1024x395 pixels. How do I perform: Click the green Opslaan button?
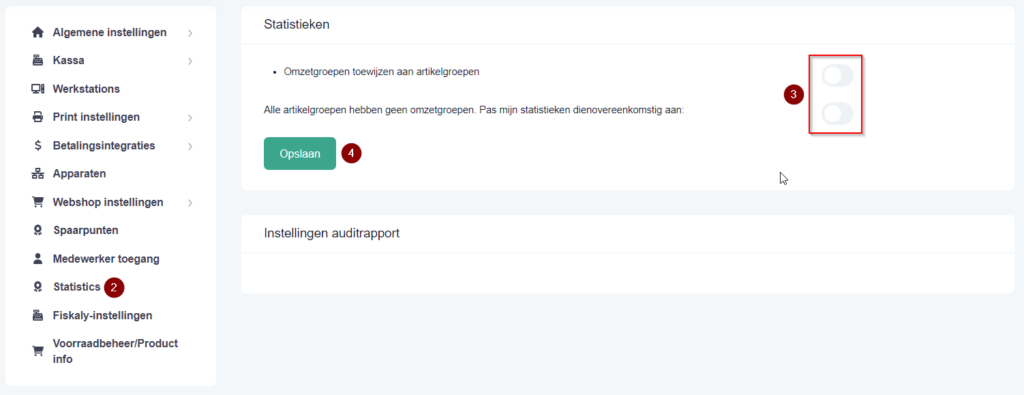point(300,153)
